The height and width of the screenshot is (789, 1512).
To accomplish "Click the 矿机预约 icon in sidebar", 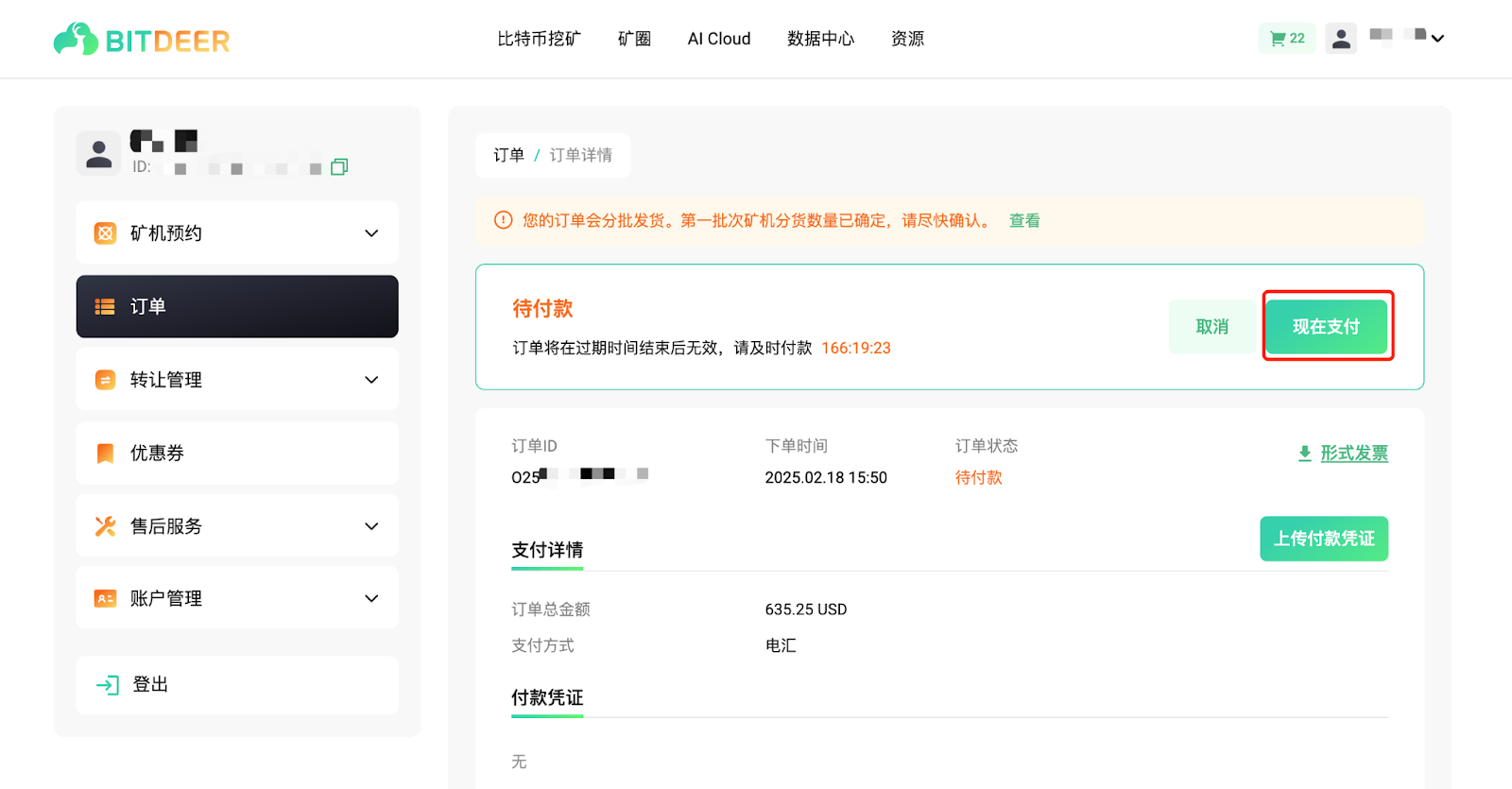I will (105, 233).
